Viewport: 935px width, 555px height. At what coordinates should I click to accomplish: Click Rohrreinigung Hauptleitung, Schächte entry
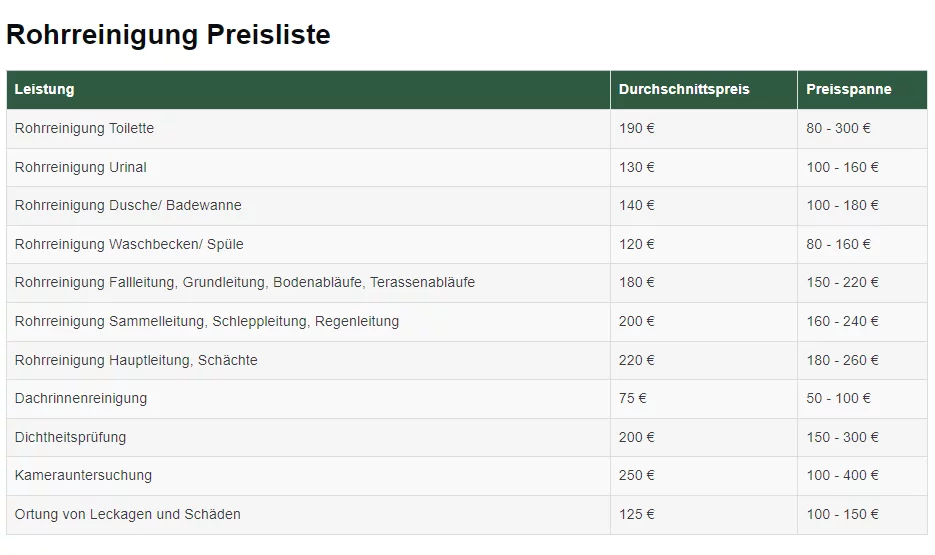coord(136,360)
